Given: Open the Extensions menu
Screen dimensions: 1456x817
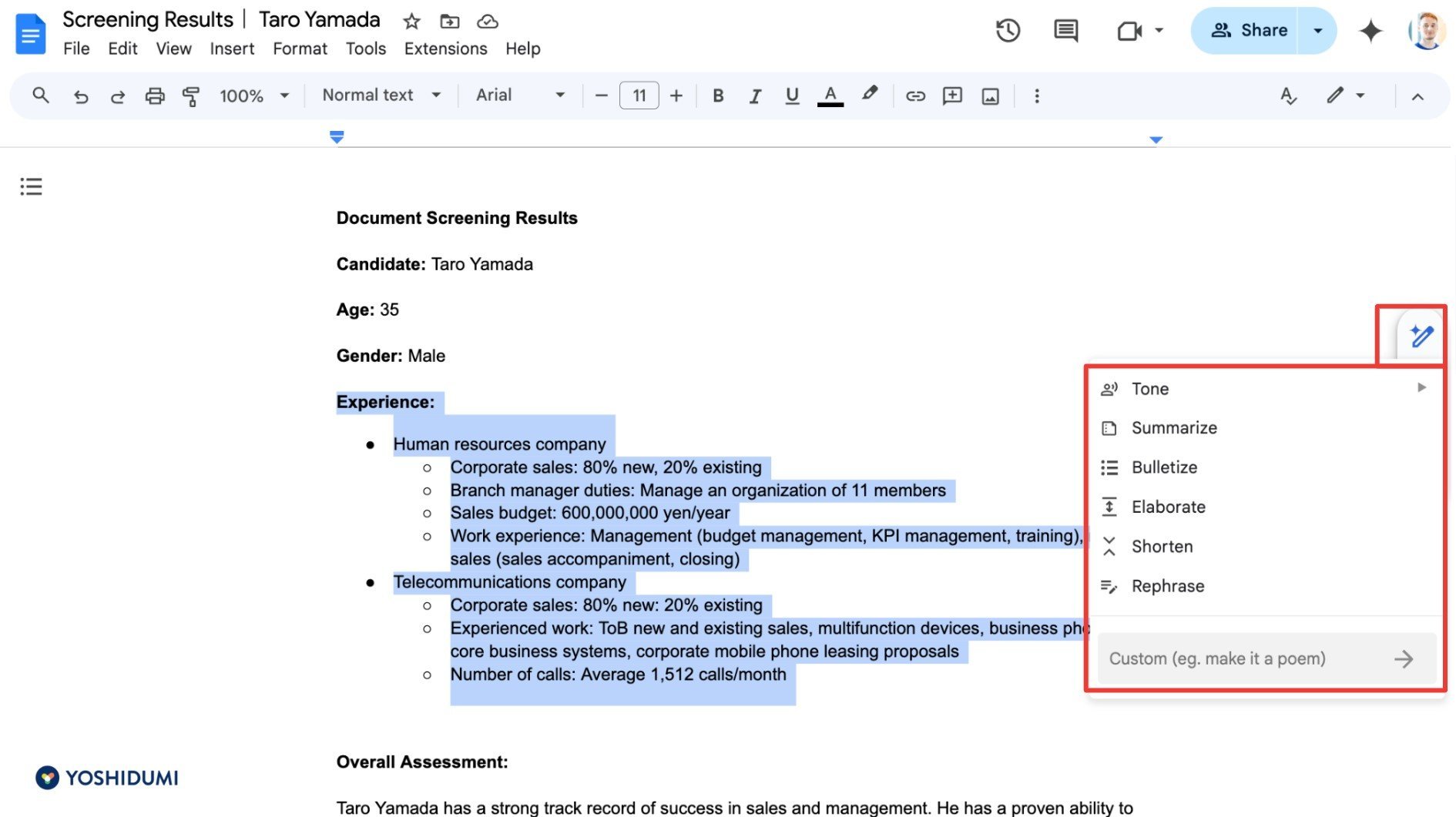Looking at the screenshot, I should pyautogui.click(x=445, y=49).
